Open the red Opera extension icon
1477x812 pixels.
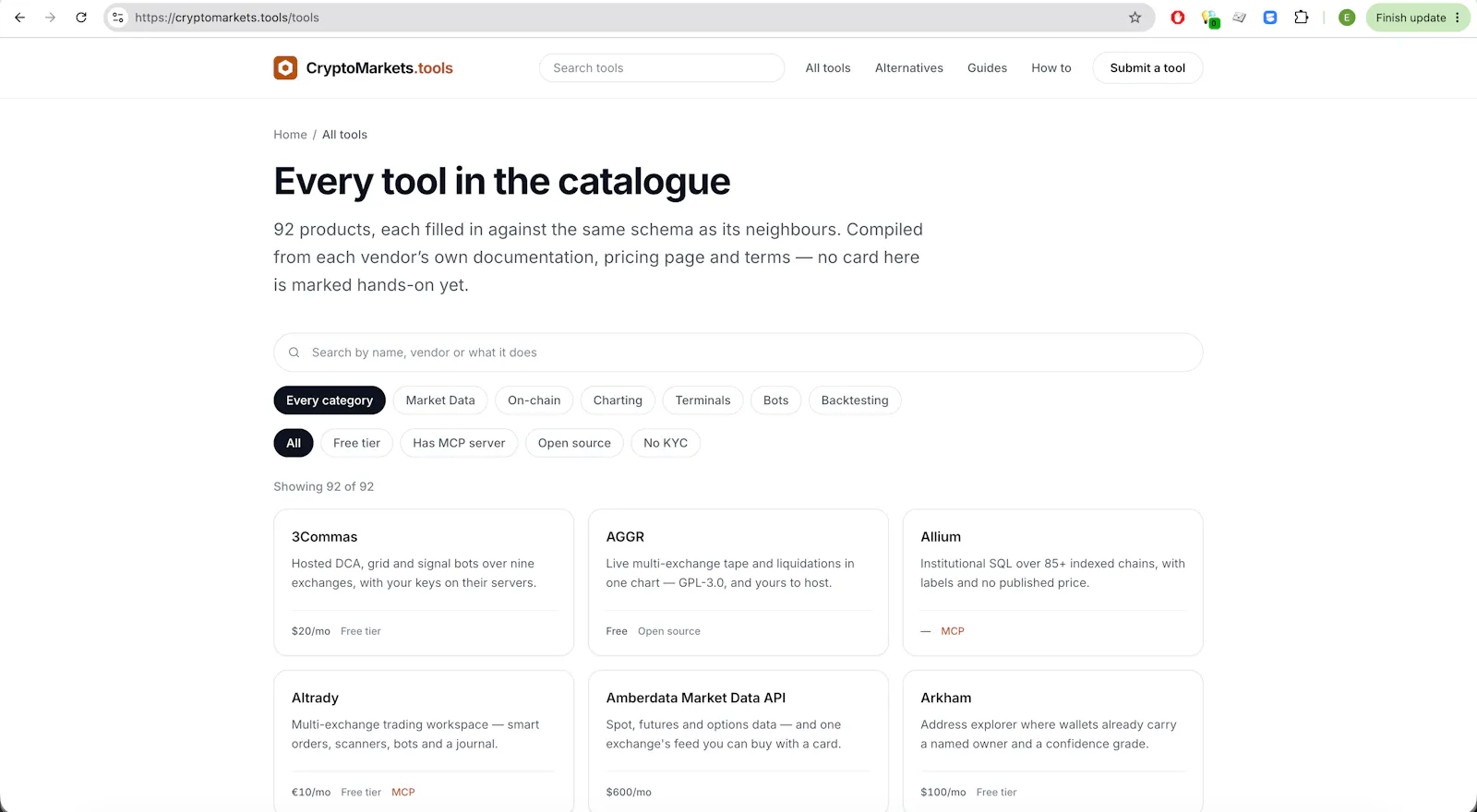1177,18
